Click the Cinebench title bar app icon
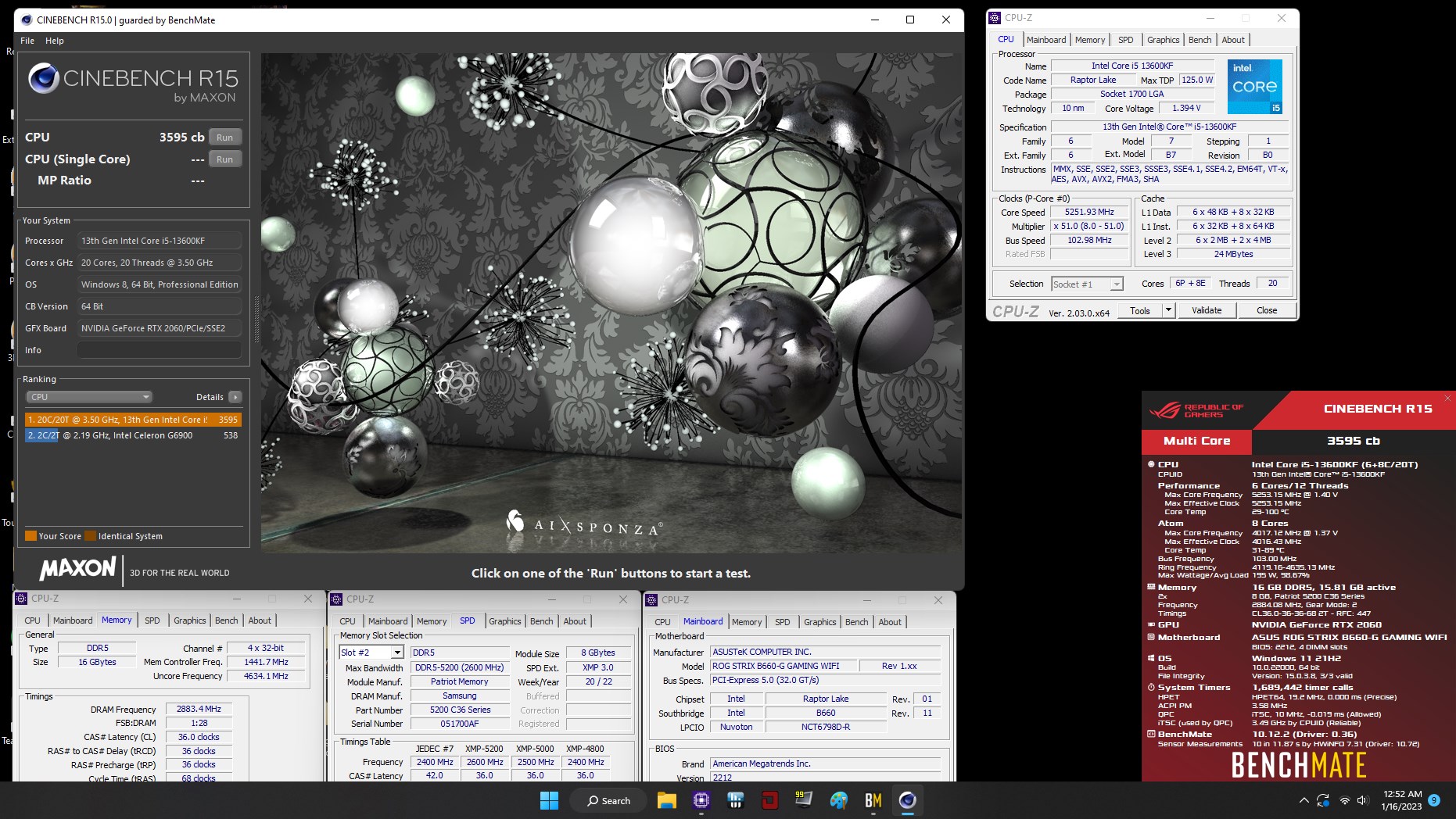 tap(27, 20)
